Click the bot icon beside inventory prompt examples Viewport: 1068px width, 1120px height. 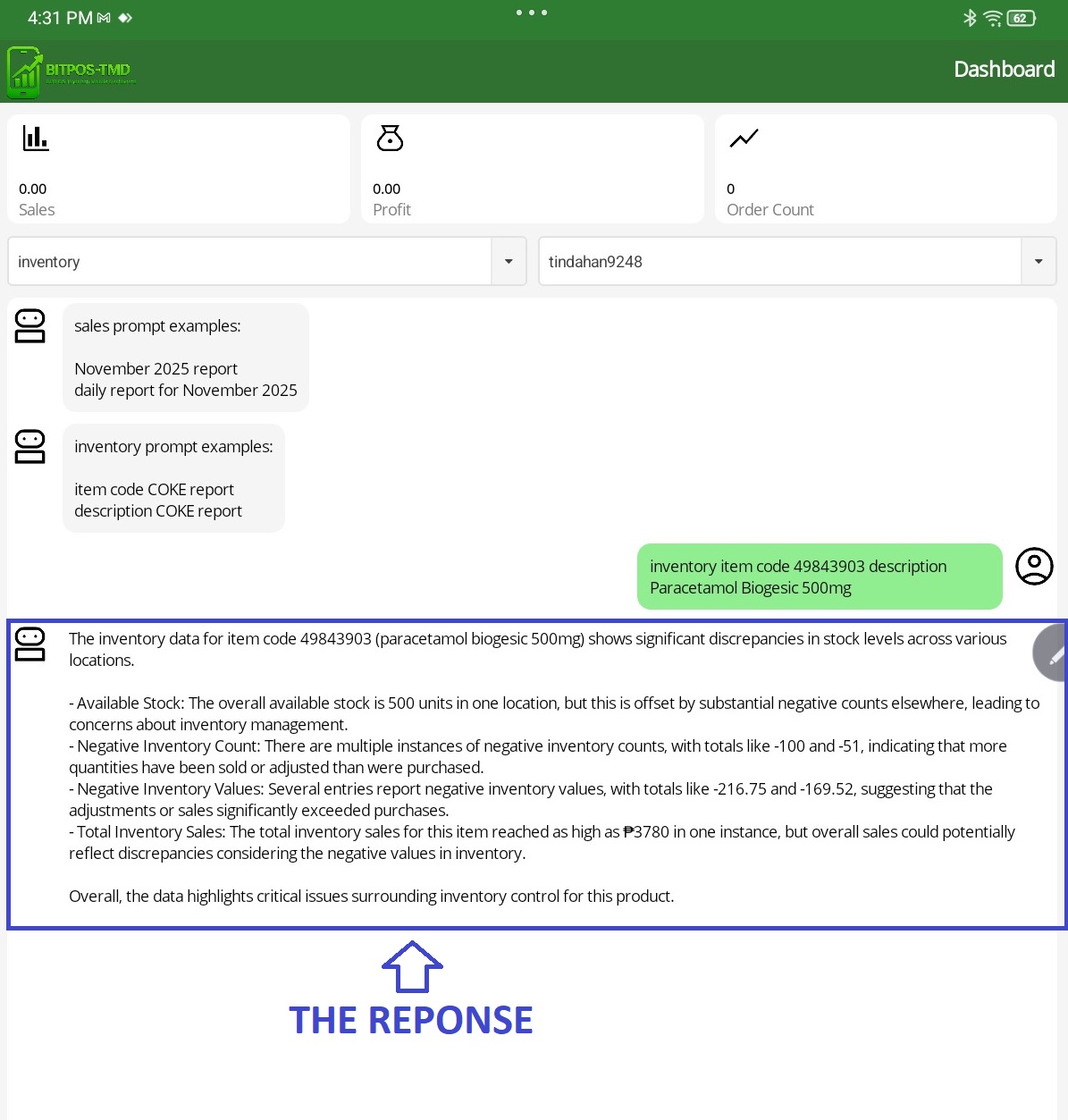pyautogui.click(x=30, y=447)
